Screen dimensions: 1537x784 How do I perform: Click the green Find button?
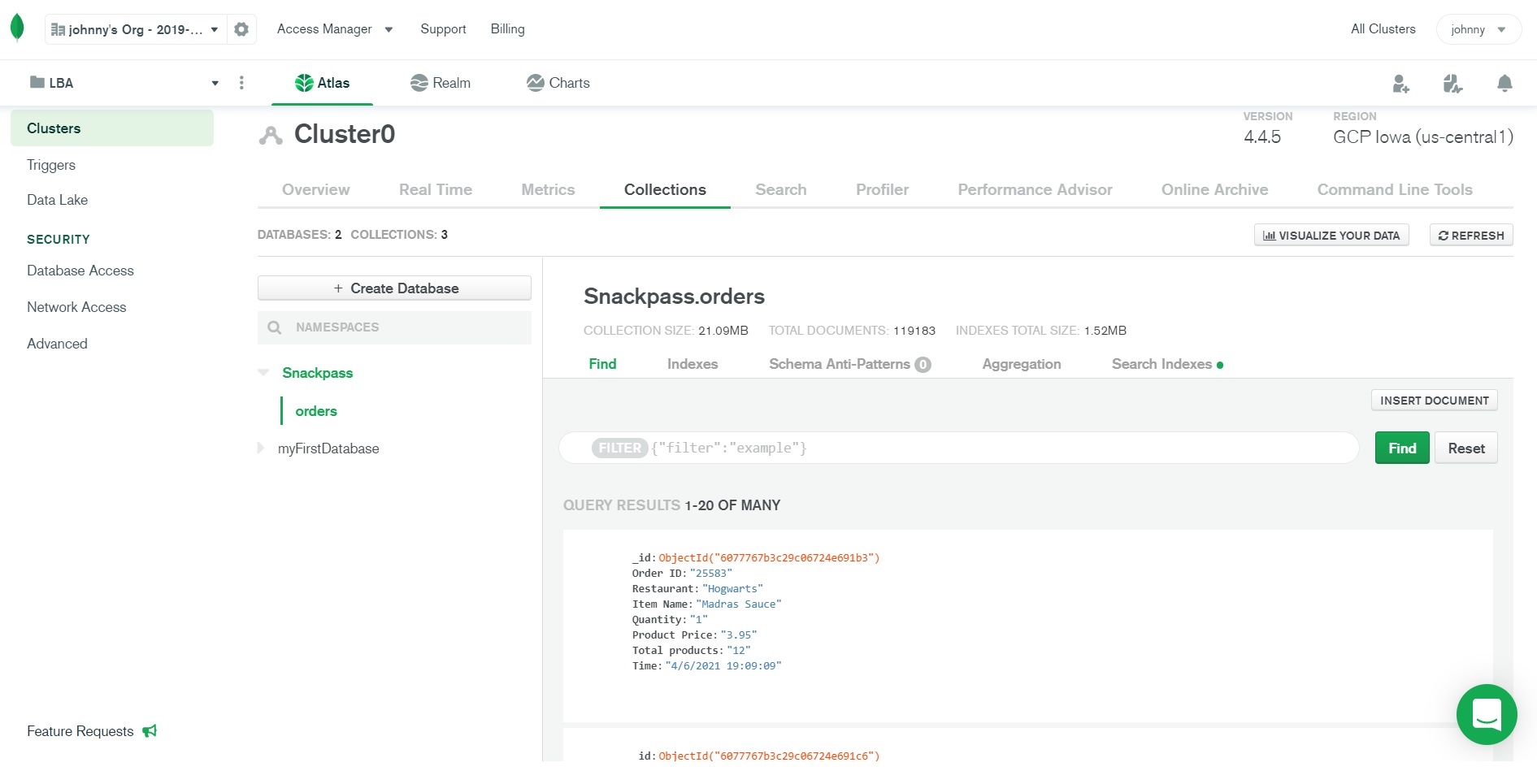1402,448
